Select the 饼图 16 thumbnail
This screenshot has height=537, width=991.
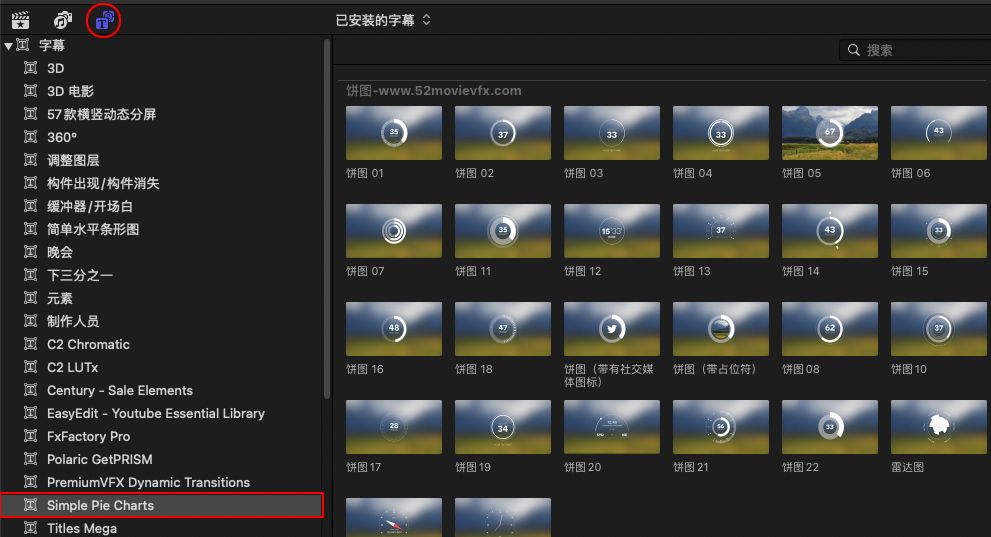click(394, 329)
